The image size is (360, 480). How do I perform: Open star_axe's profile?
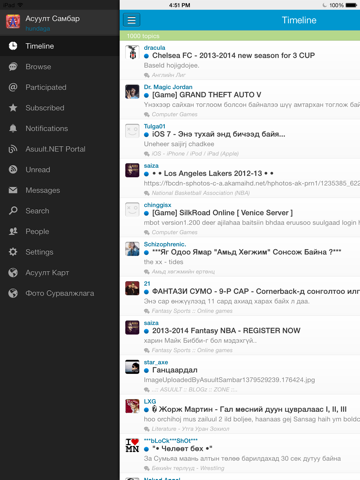[x=156, y=362]
